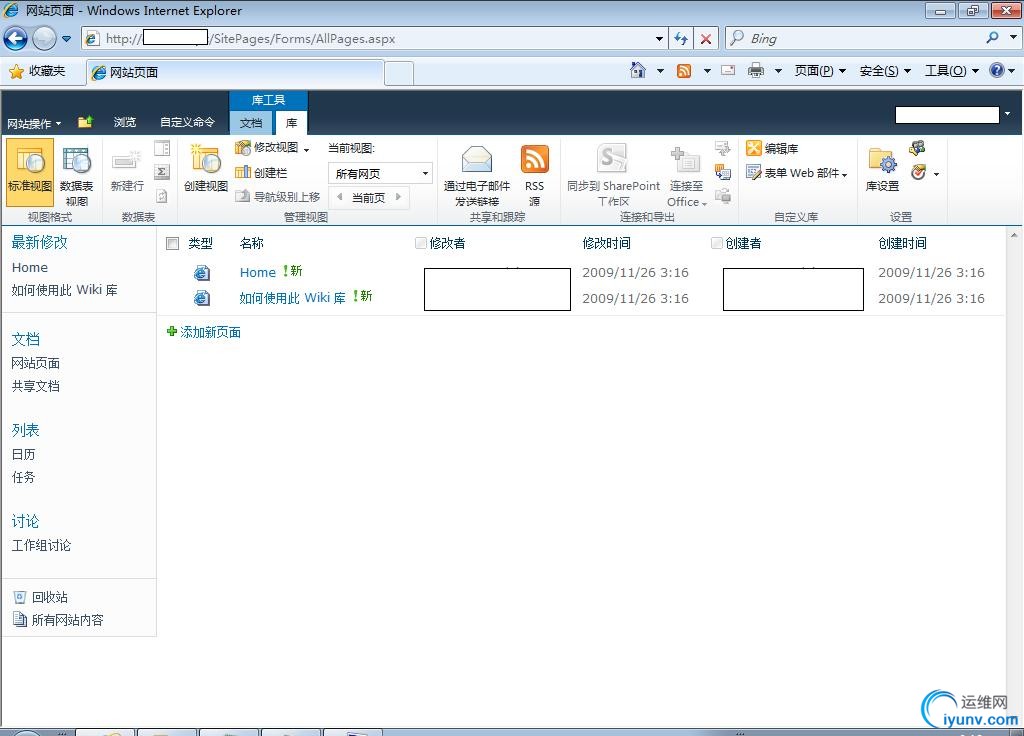Click Connect to Office (连接至Office) icon
The width and height of the screenshot is (1024, 736).
click(x=685, y=160)
